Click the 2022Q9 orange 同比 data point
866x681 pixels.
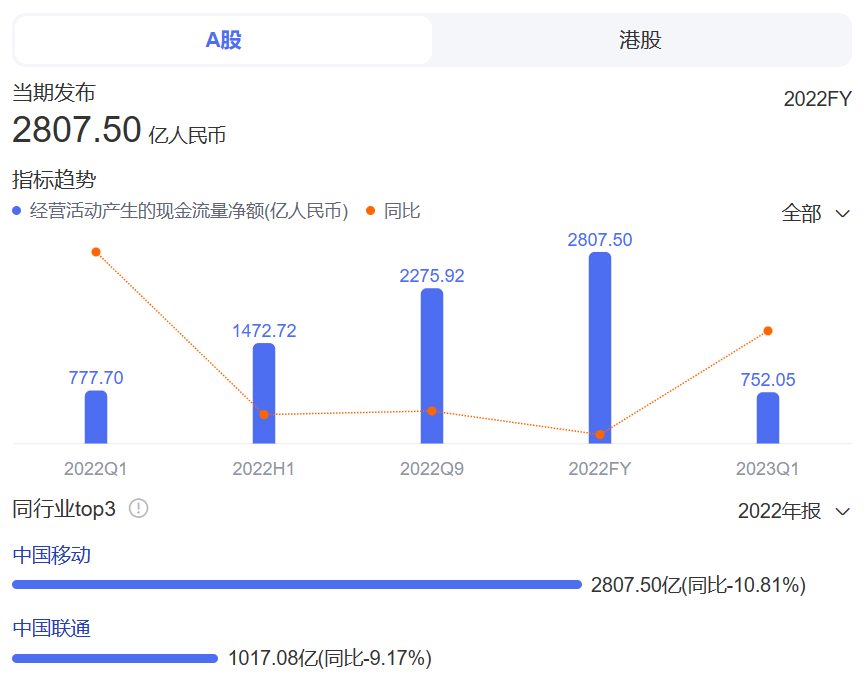click(432, 411)
